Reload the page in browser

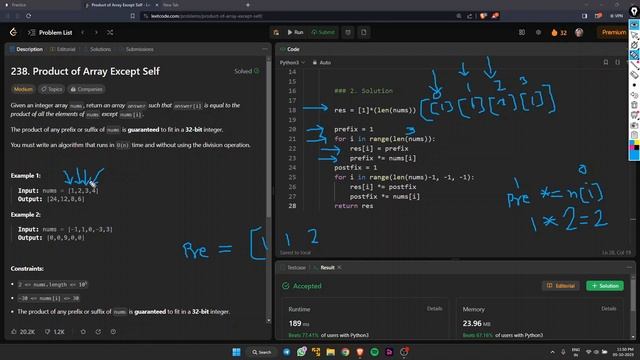click(x=29, y=16)
